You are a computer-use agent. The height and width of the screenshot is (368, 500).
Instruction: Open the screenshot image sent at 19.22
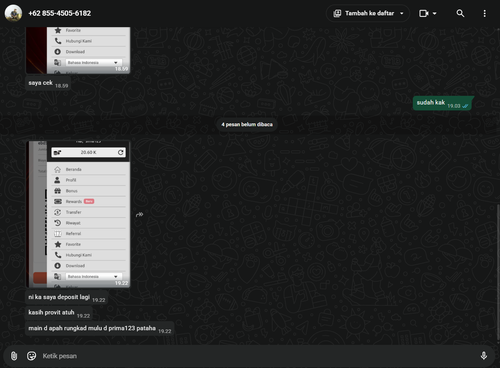pyautogui.click(x=78, y=214)
